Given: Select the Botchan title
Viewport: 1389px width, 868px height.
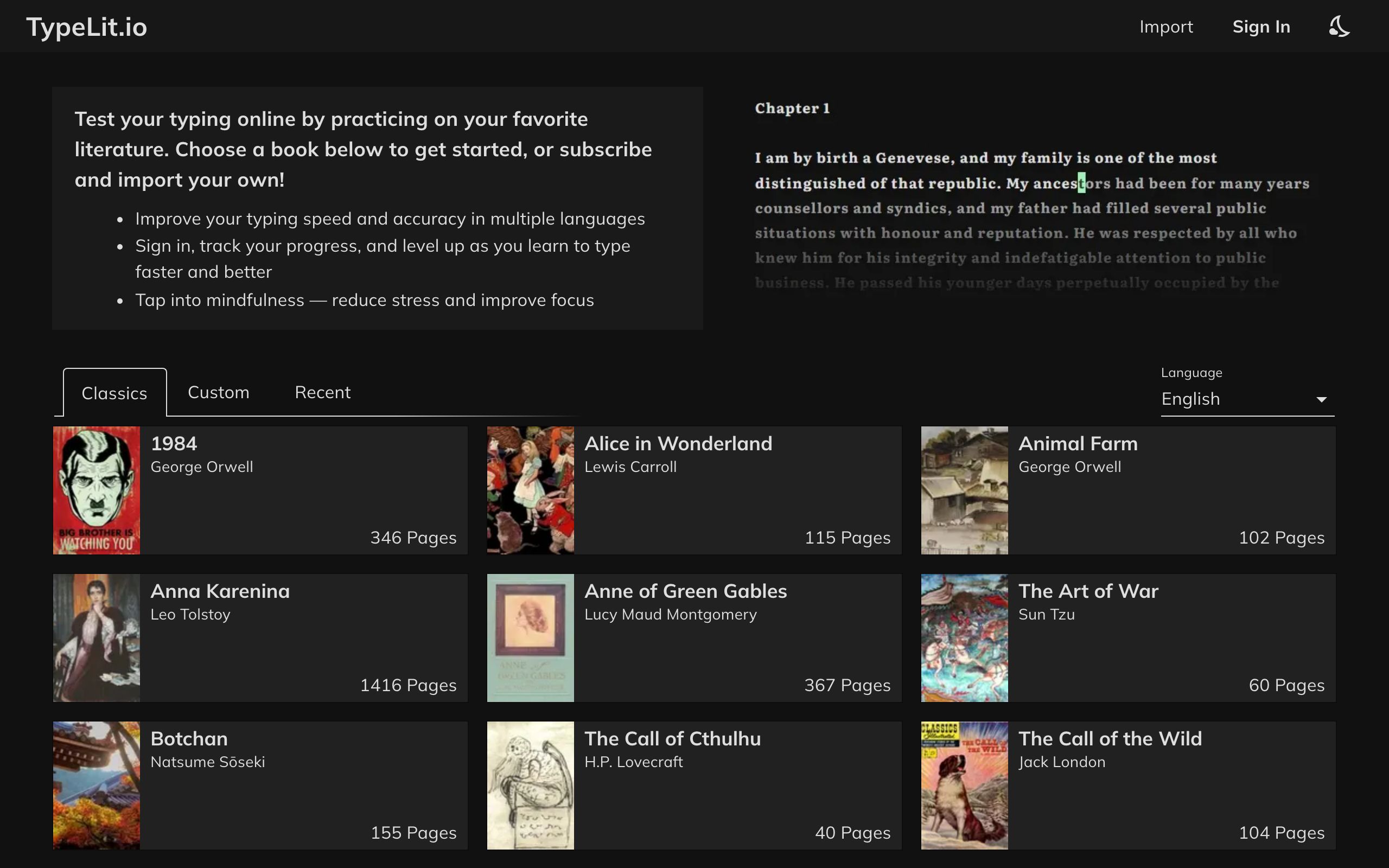Looking at the screenshot, I should tap(189, 738).
